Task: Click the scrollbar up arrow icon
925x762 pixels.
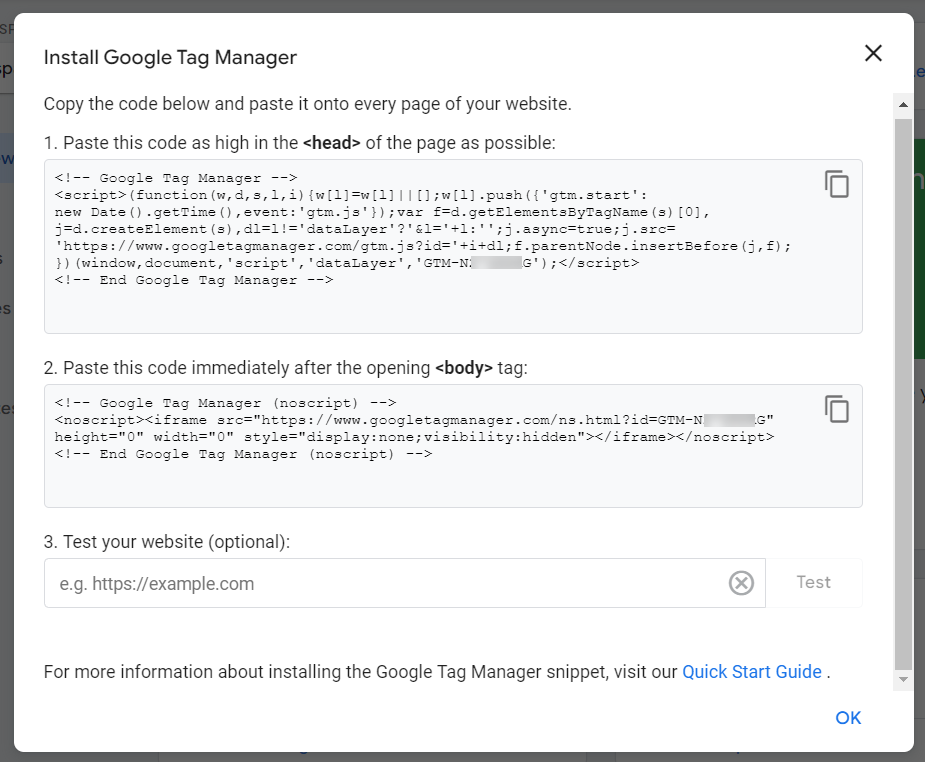Action: tap(903, 104)
